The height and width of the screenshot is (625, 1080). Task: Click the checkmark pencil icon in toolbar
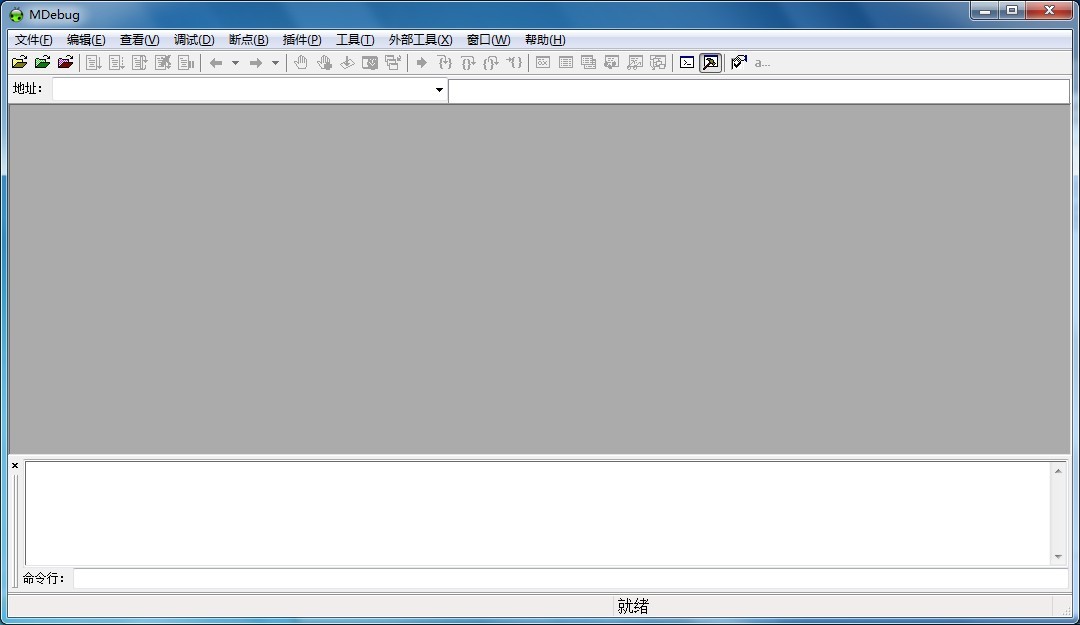point(739,63)
